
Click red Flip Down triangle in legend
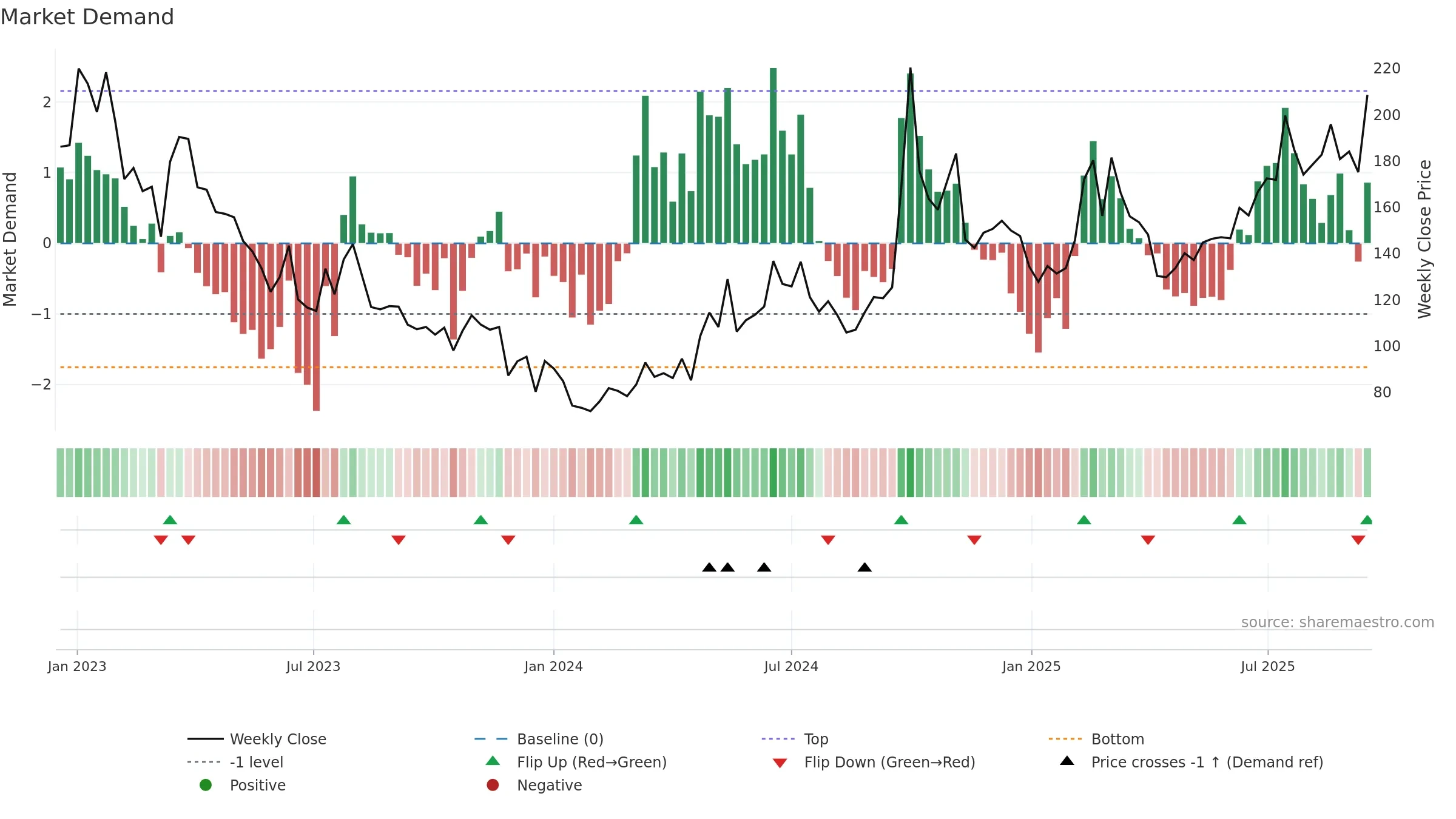[780, 763]
